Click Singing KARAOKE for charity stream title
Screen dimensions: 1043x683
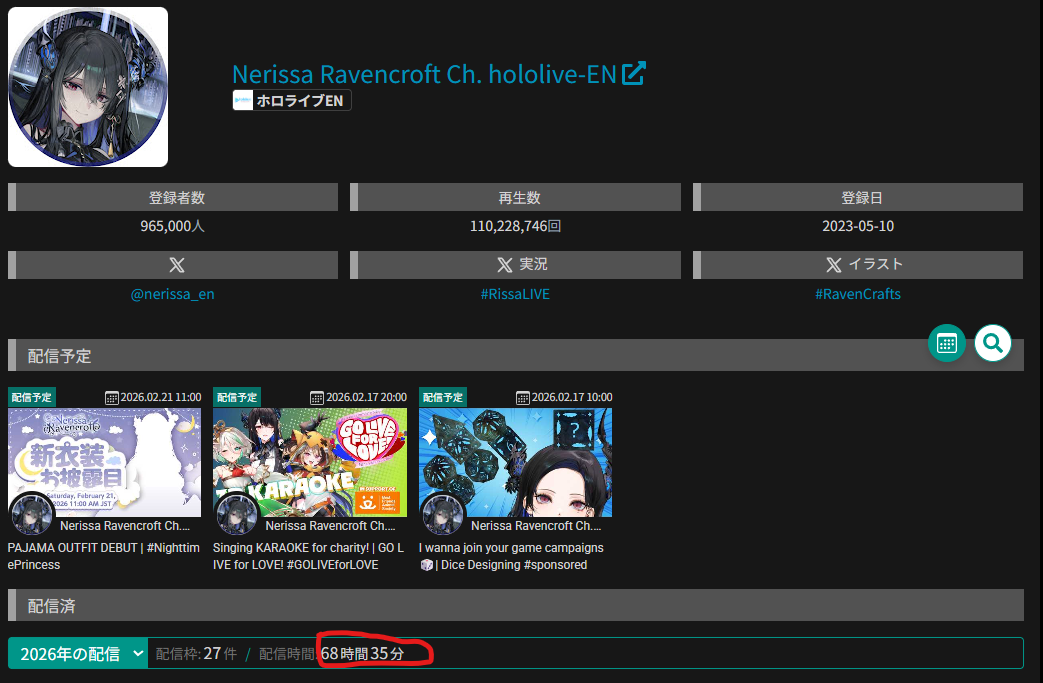tap(309, 556)
